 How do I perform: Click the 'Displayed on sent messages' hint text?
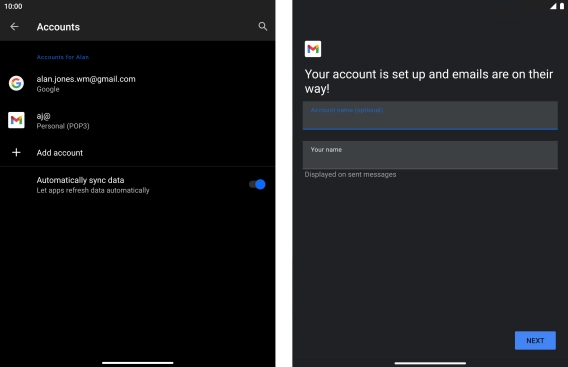coord(350,175)
